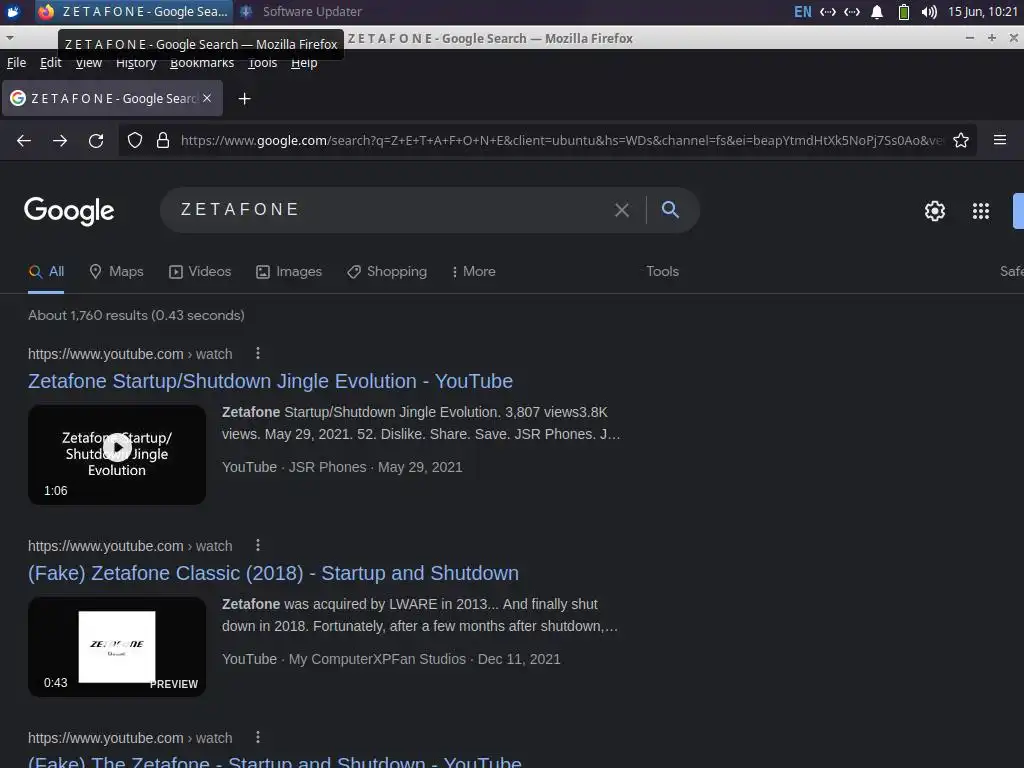Check battery indicator in system tray

point(904,12)
